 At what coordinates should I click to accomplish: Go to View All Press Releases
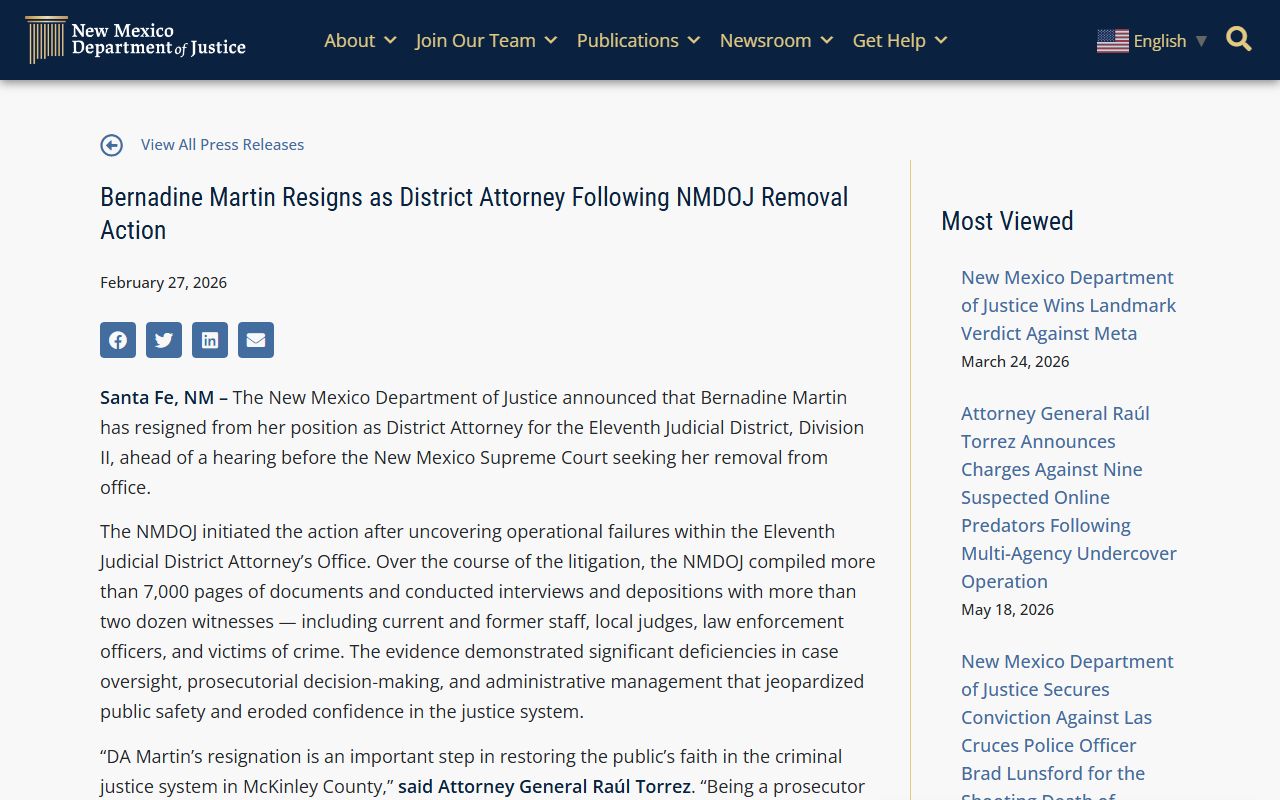tap(222, 145)
